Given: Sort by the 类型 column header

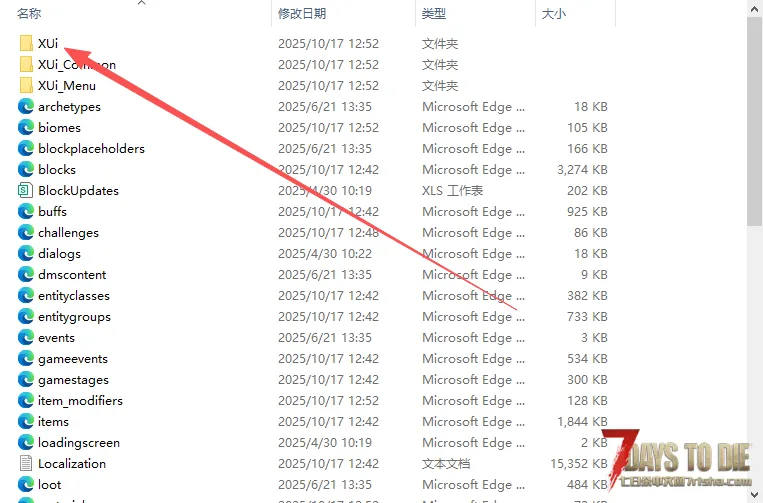Looking at the screenshot, I should tap(434, 14).
